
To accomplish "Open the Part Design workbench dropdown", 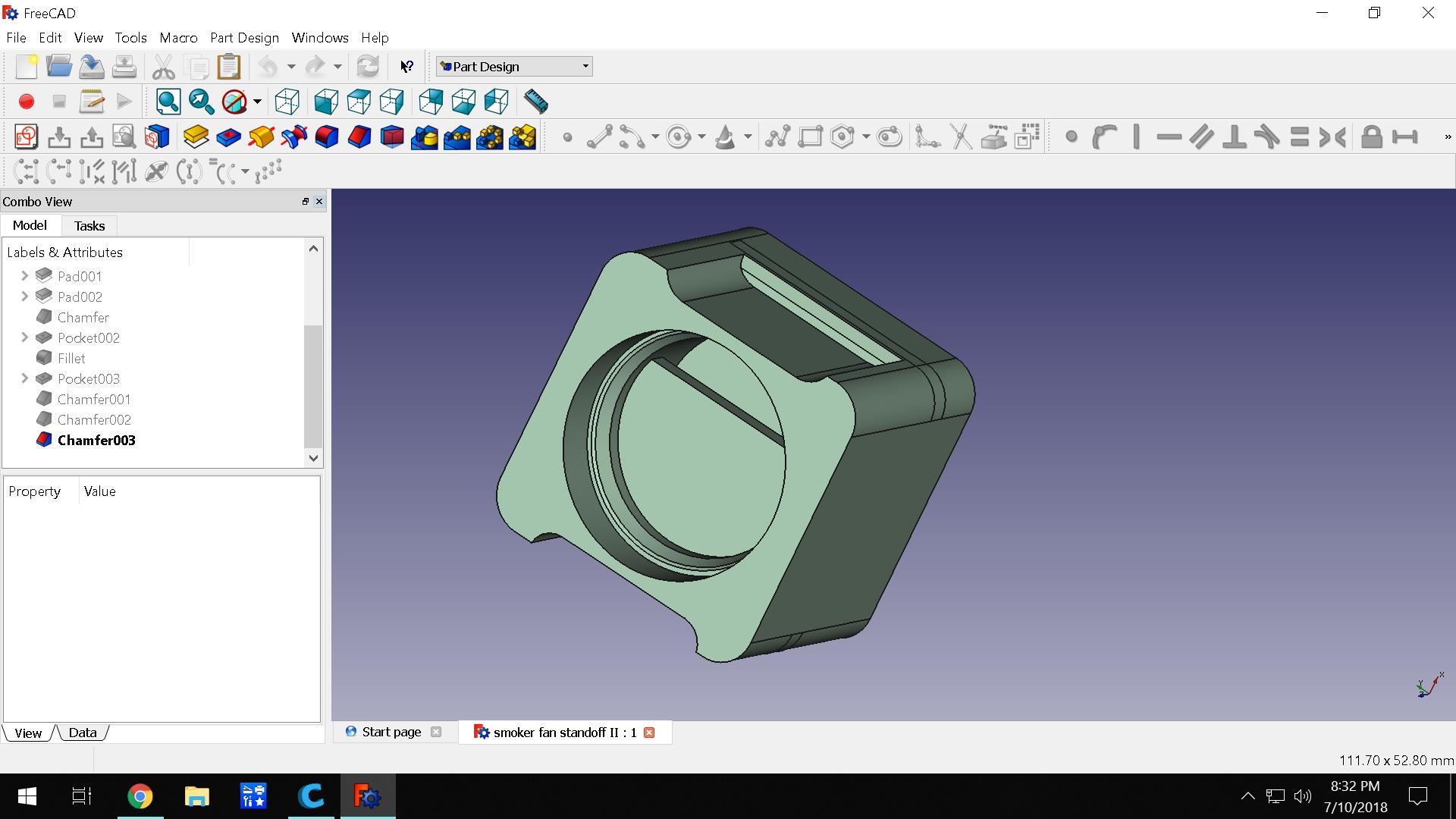I will point(513,67).
